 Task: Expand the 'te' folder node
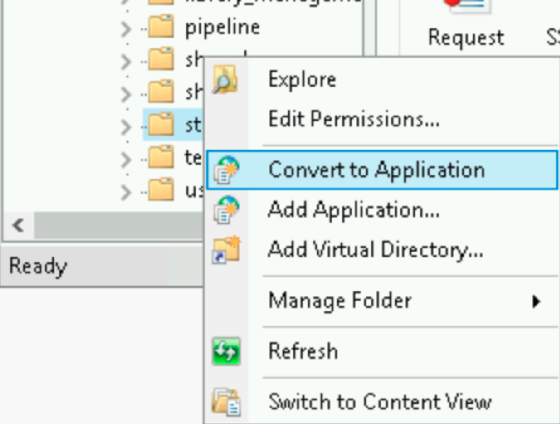[126, 160]
